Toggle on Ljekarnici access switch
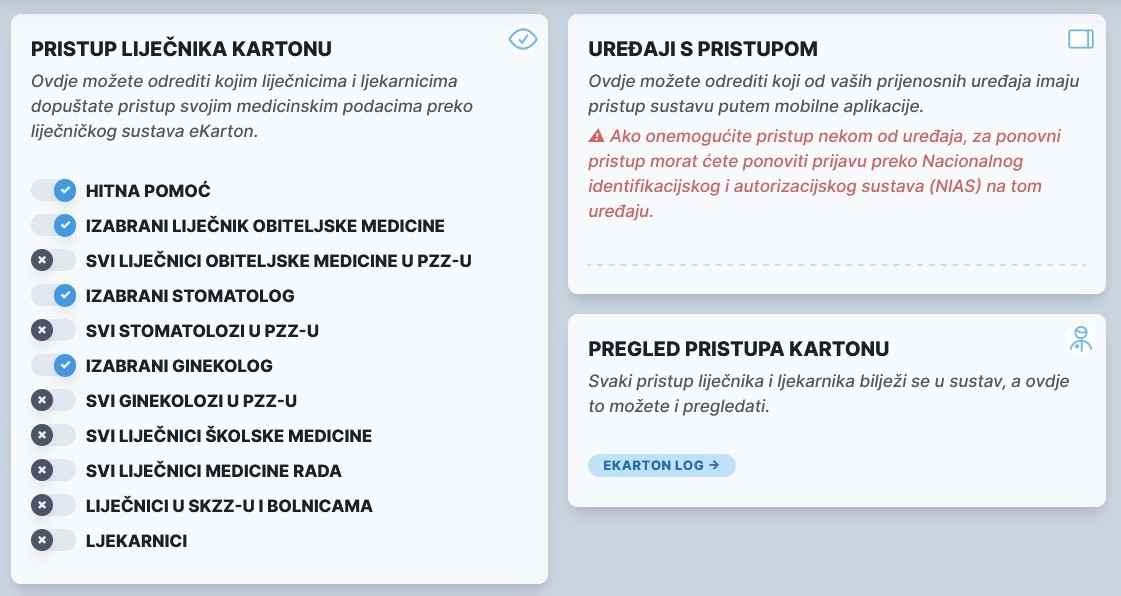The height and width of the screenshot is (596, 1121). point(54,540)
